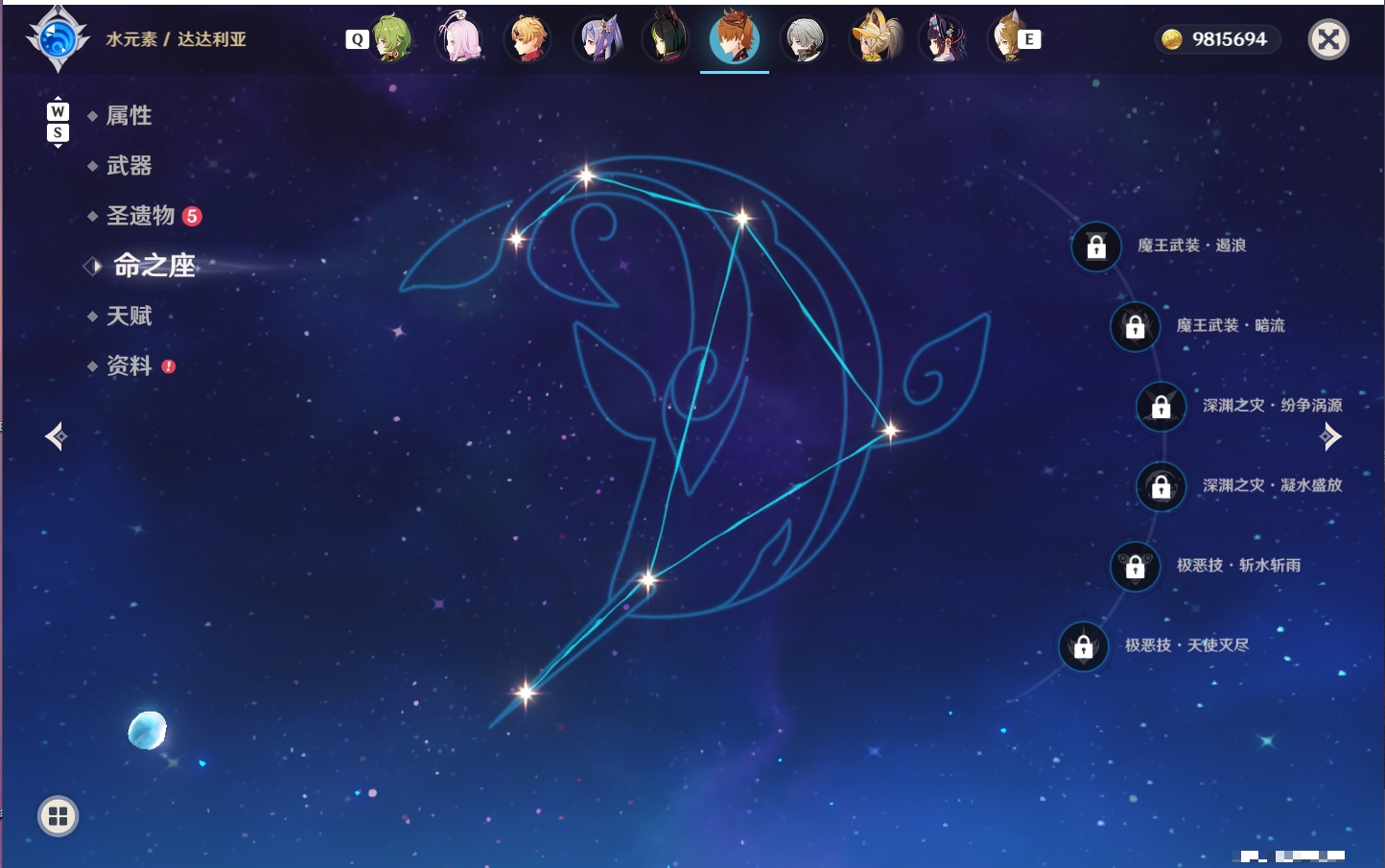The image size is (1385, 868).
Task: Click the S key indicator
Action: click(58, 132)
